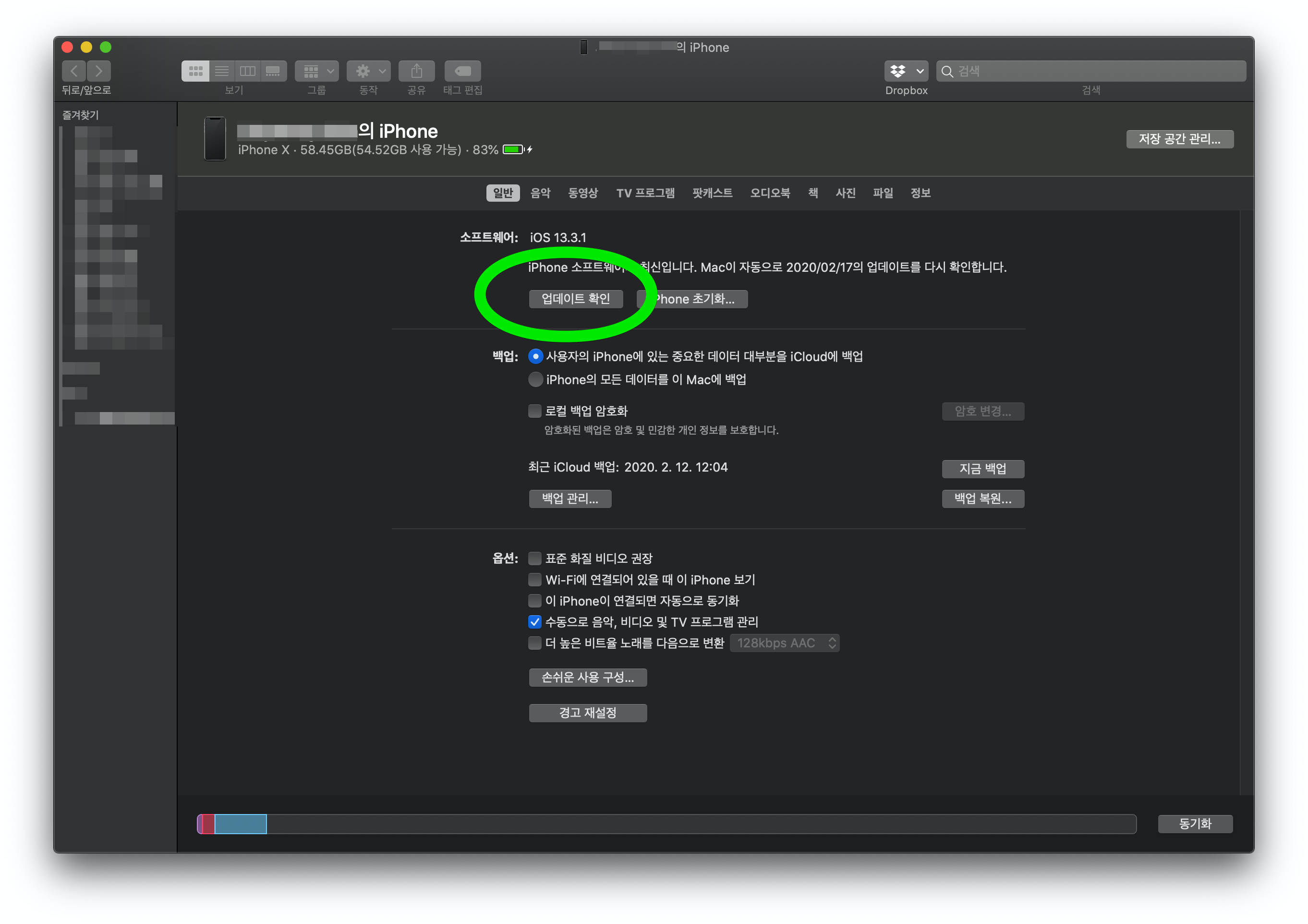Open the TV Shows (TV 프로그램) tab
Viewport: 1308px width, 924px height.
(645, 193)
